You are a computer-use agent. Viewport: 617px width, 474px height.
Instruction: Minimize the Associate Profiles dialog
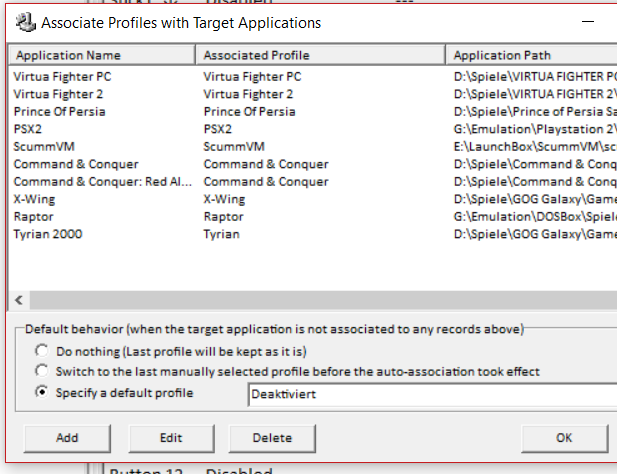point(587,22)
